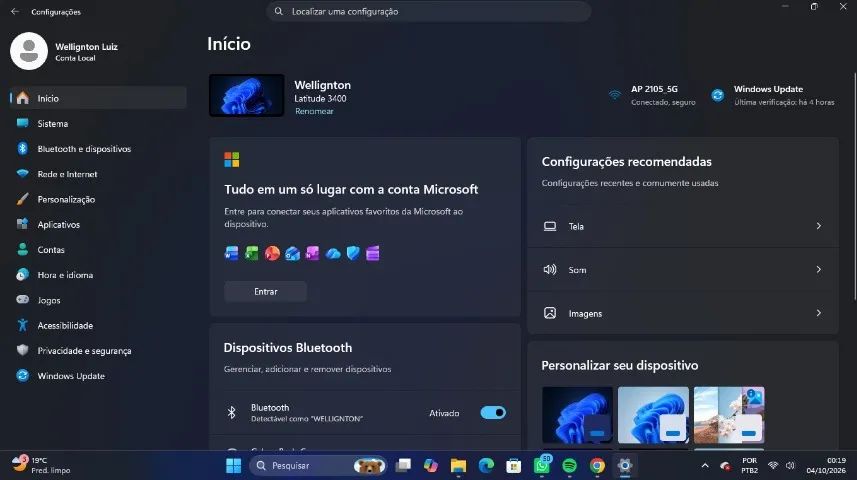Click the Localizar uma configuração search field
This screenshot has width=857, height=480.
point(428,11)
